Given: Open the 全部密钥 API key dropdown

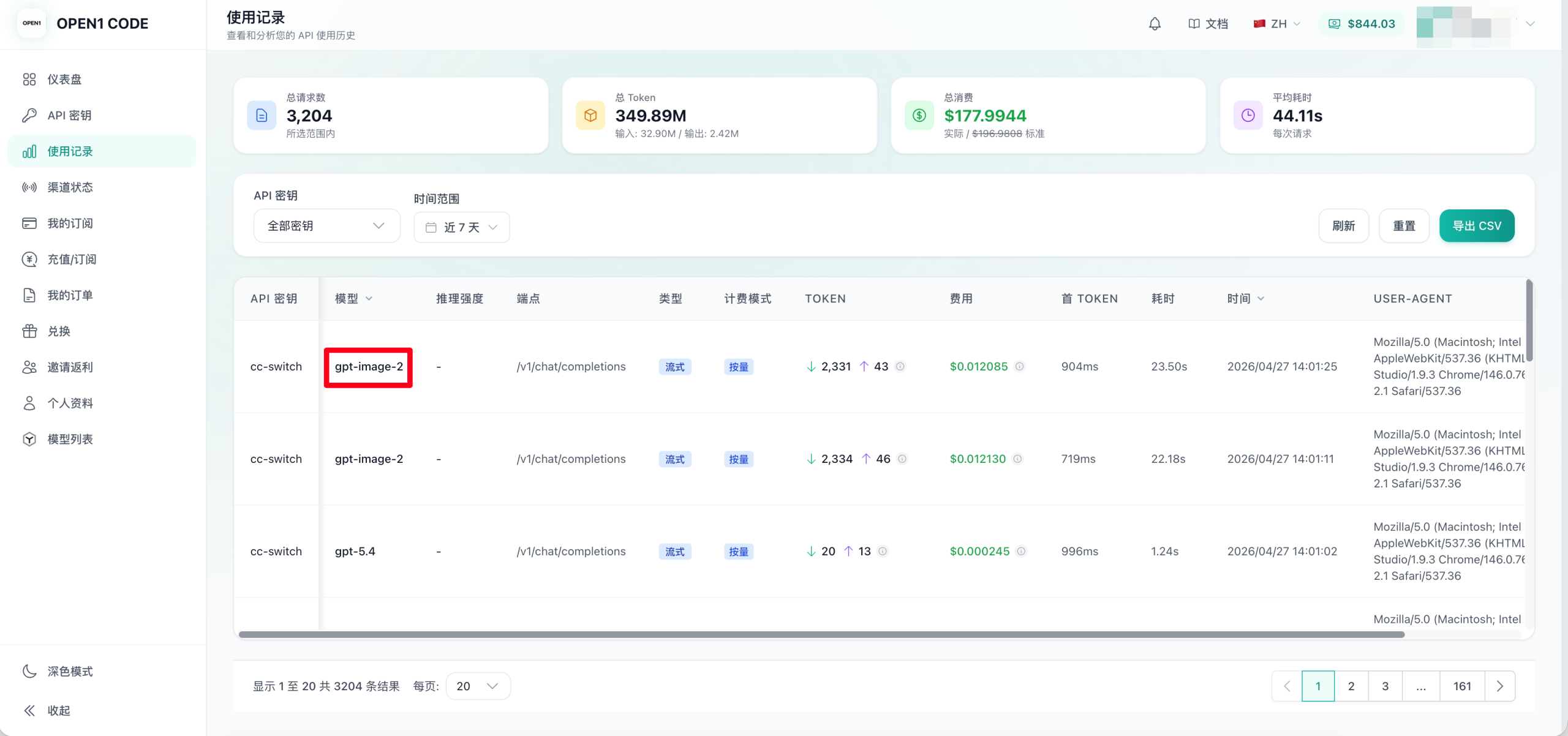Looking at the screenshot, I should point(326,226).
